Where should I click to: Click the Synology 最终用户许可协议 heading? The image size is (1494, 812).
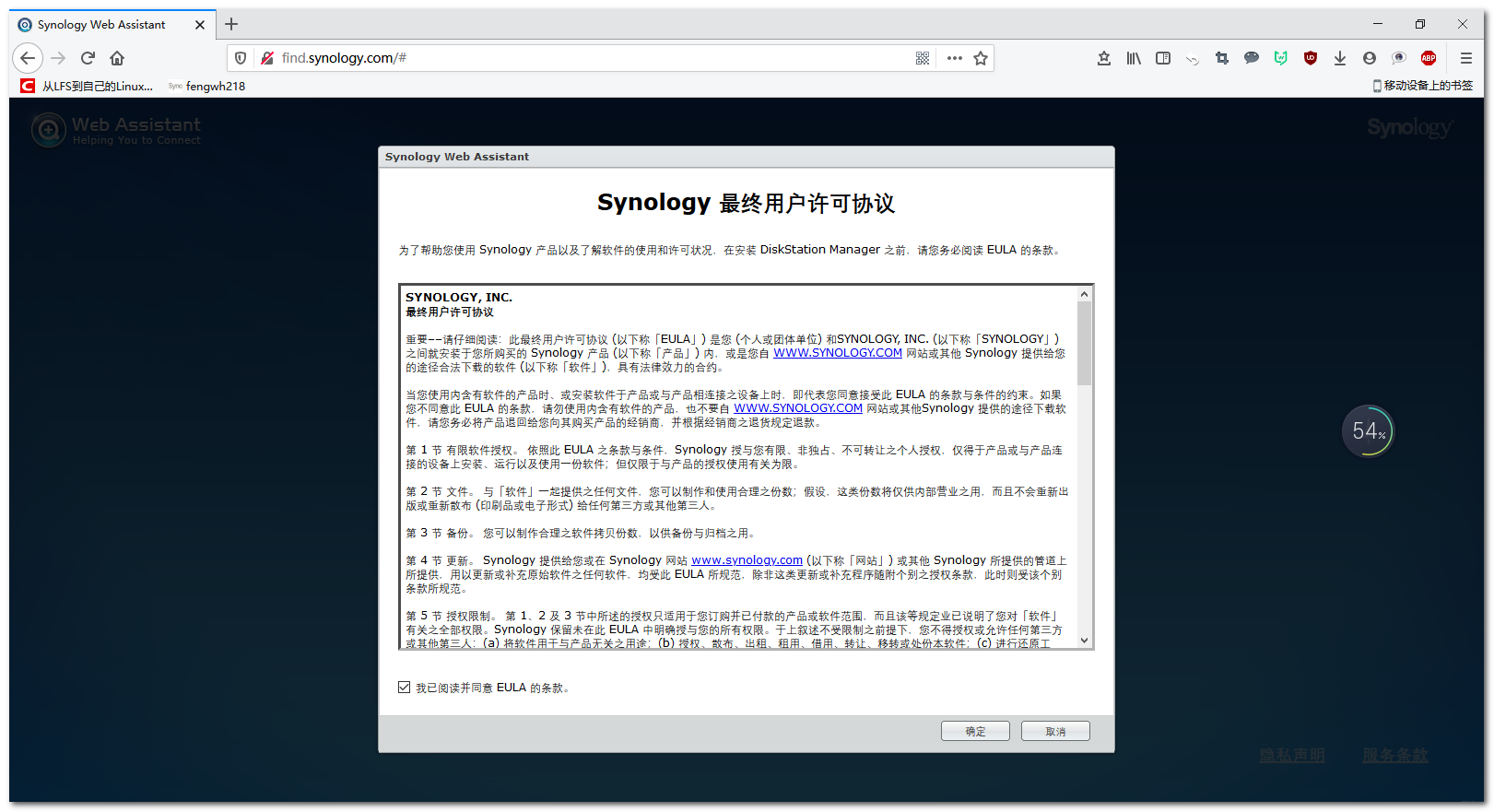coord(746,203)
